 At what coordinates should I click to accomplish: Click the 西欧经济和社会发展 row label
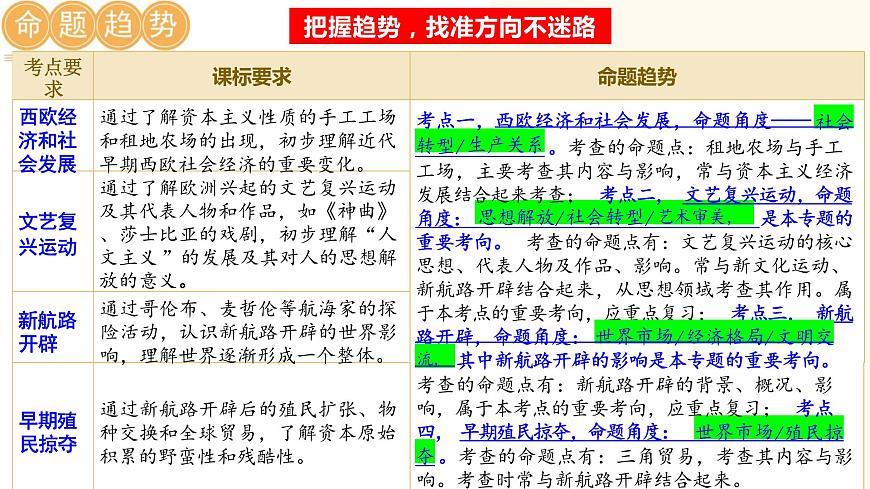click(x=48, y=140)
